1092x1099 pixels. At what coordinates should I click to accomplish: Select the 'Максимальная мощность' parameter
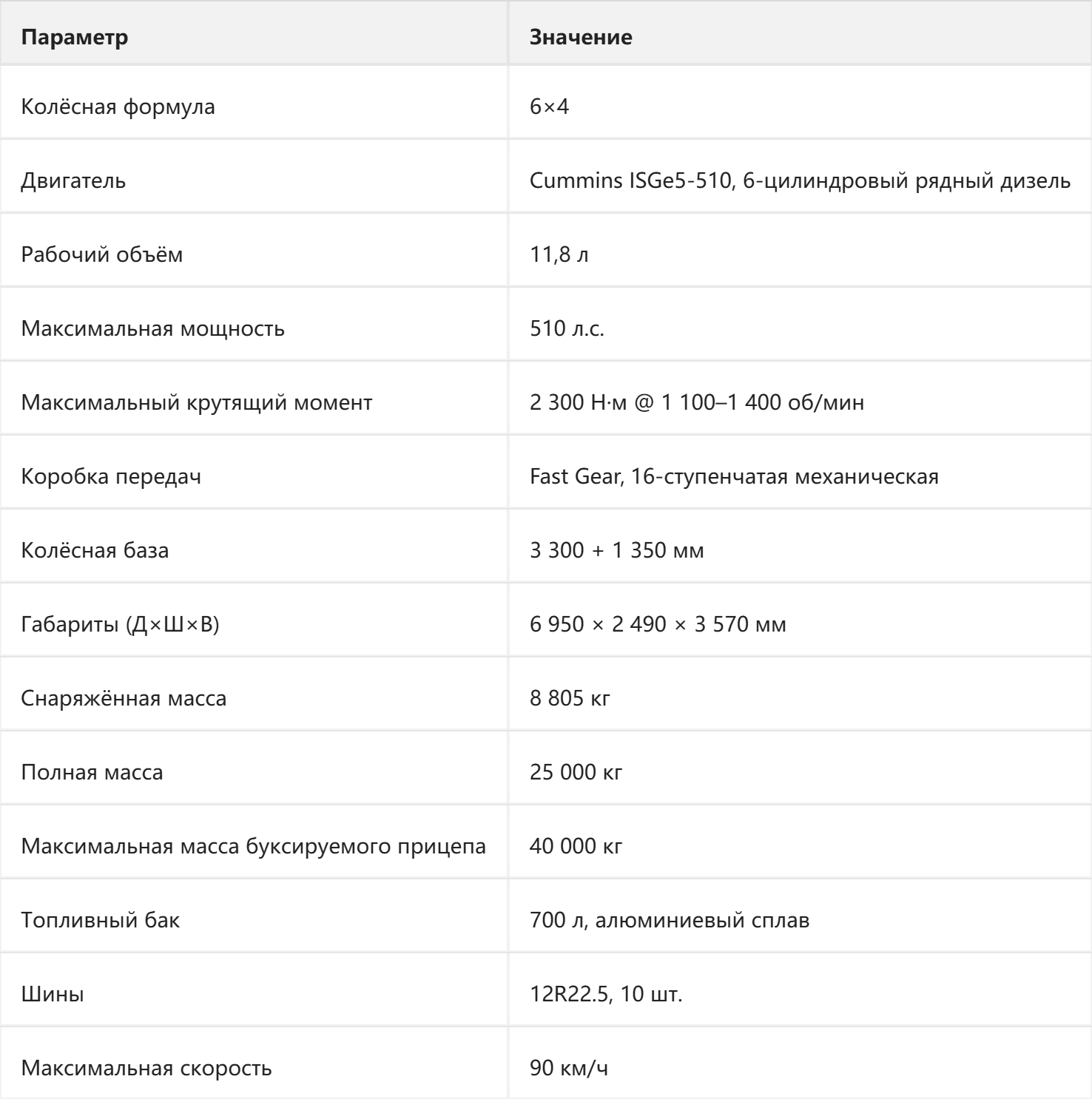[152, 328]
